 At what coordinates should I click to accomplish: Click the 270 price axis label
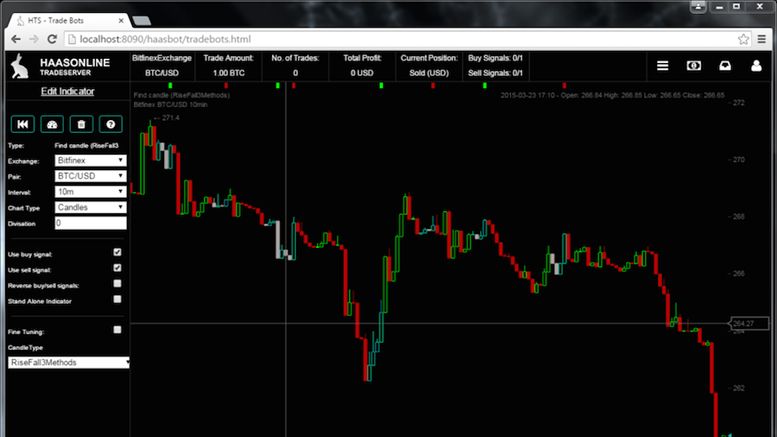(x=738, y=160)
